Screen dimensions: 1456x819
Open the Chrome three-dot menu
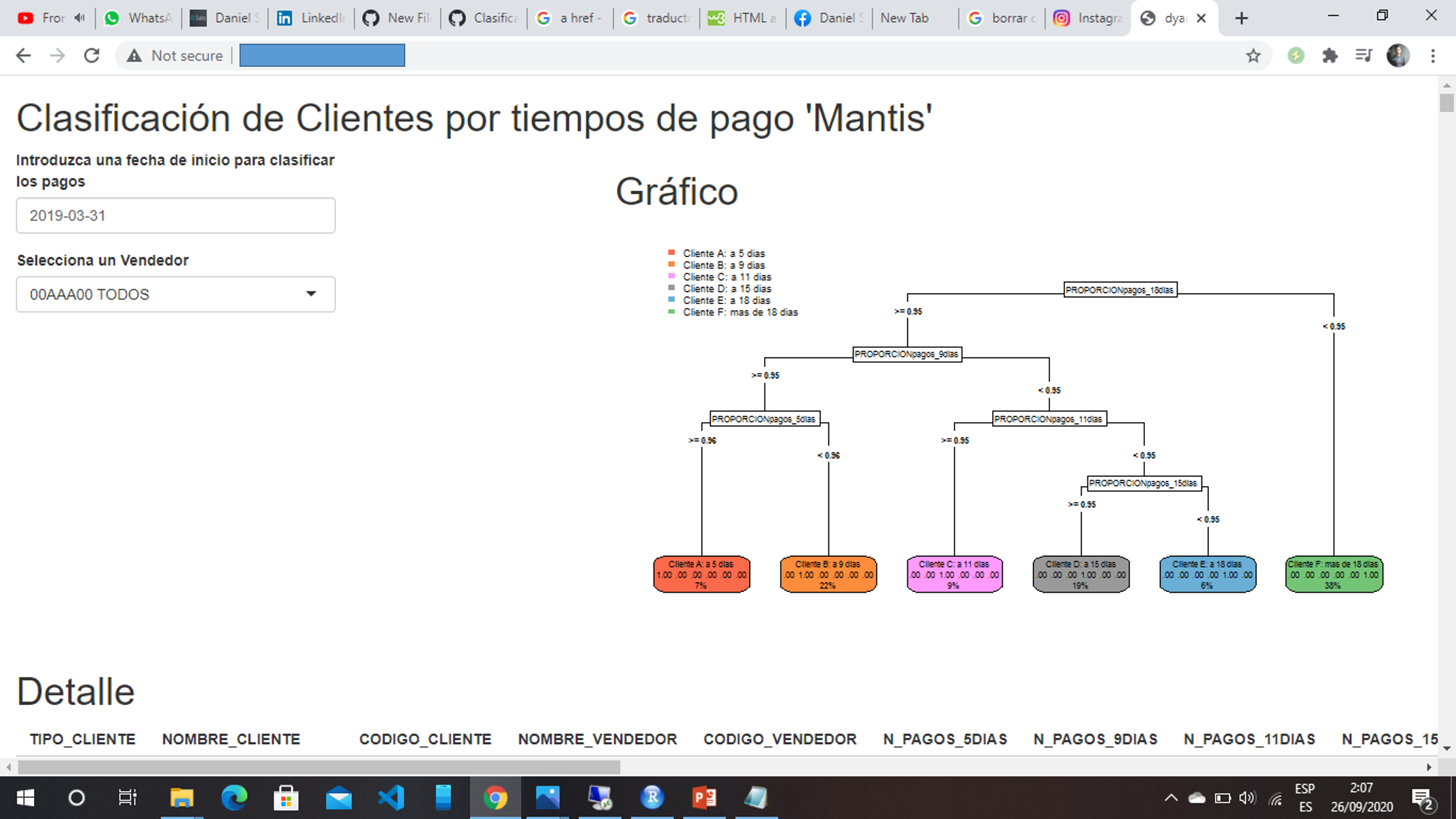click(1433, 56)
